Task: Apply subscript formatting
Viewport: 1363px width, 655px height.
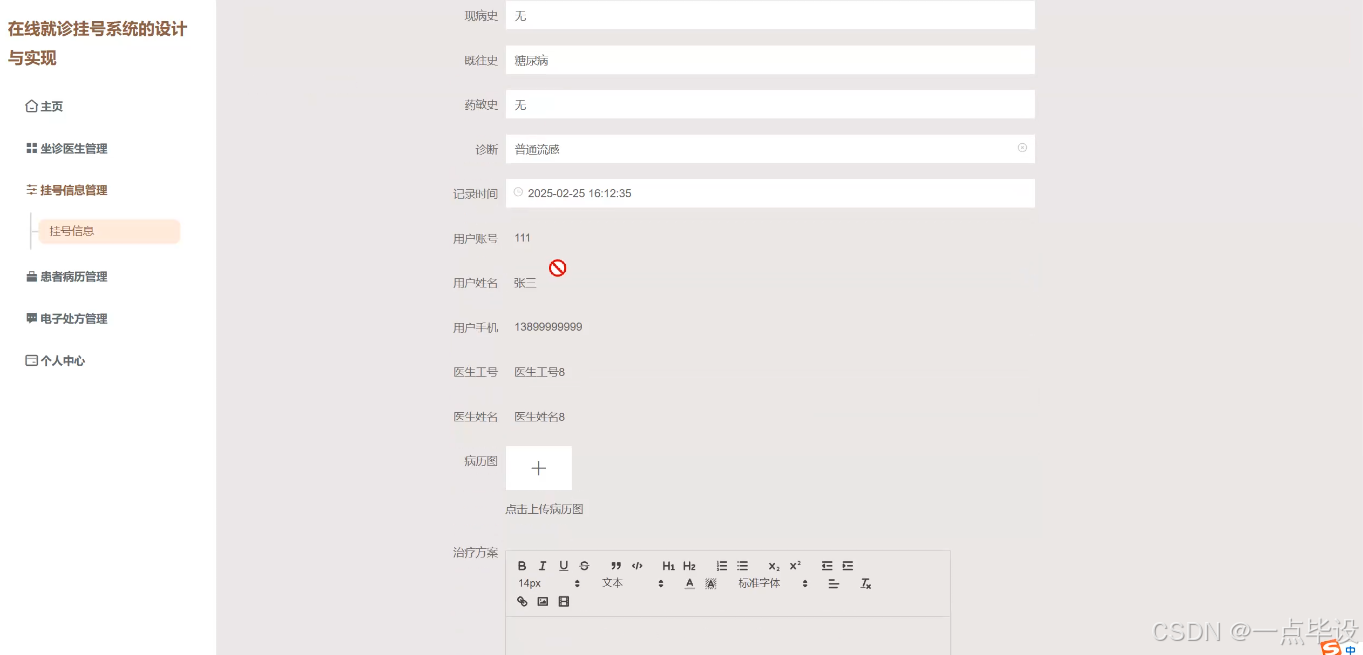Action: click(x=774, y=566)
